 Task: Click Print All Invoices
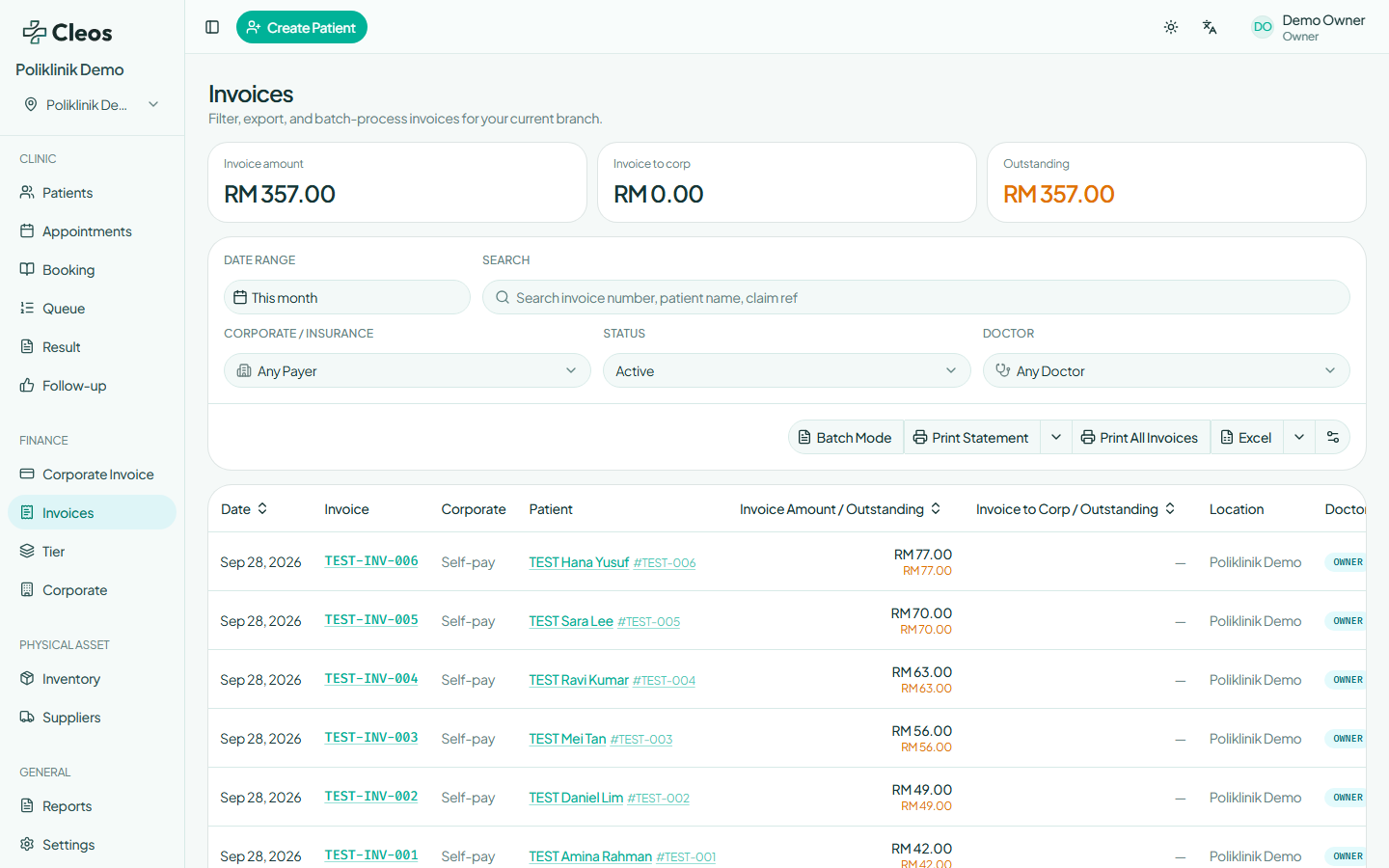[1140, 437]
